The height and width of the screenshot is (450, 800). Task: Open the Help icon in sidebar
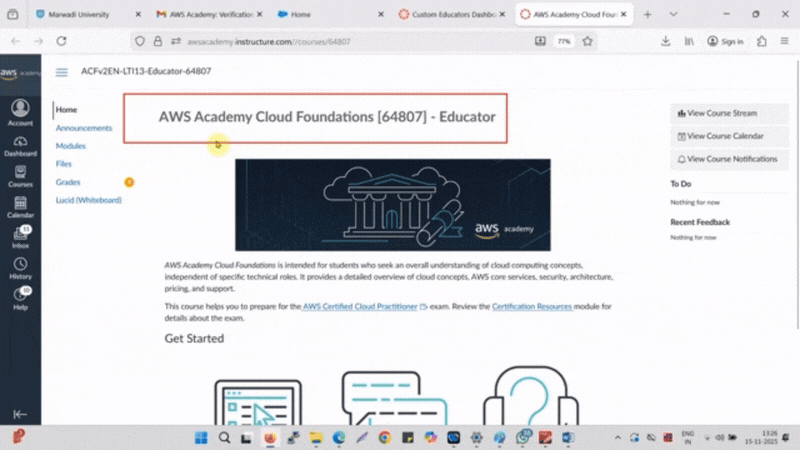pyautogui.click(x=20, y=299)
